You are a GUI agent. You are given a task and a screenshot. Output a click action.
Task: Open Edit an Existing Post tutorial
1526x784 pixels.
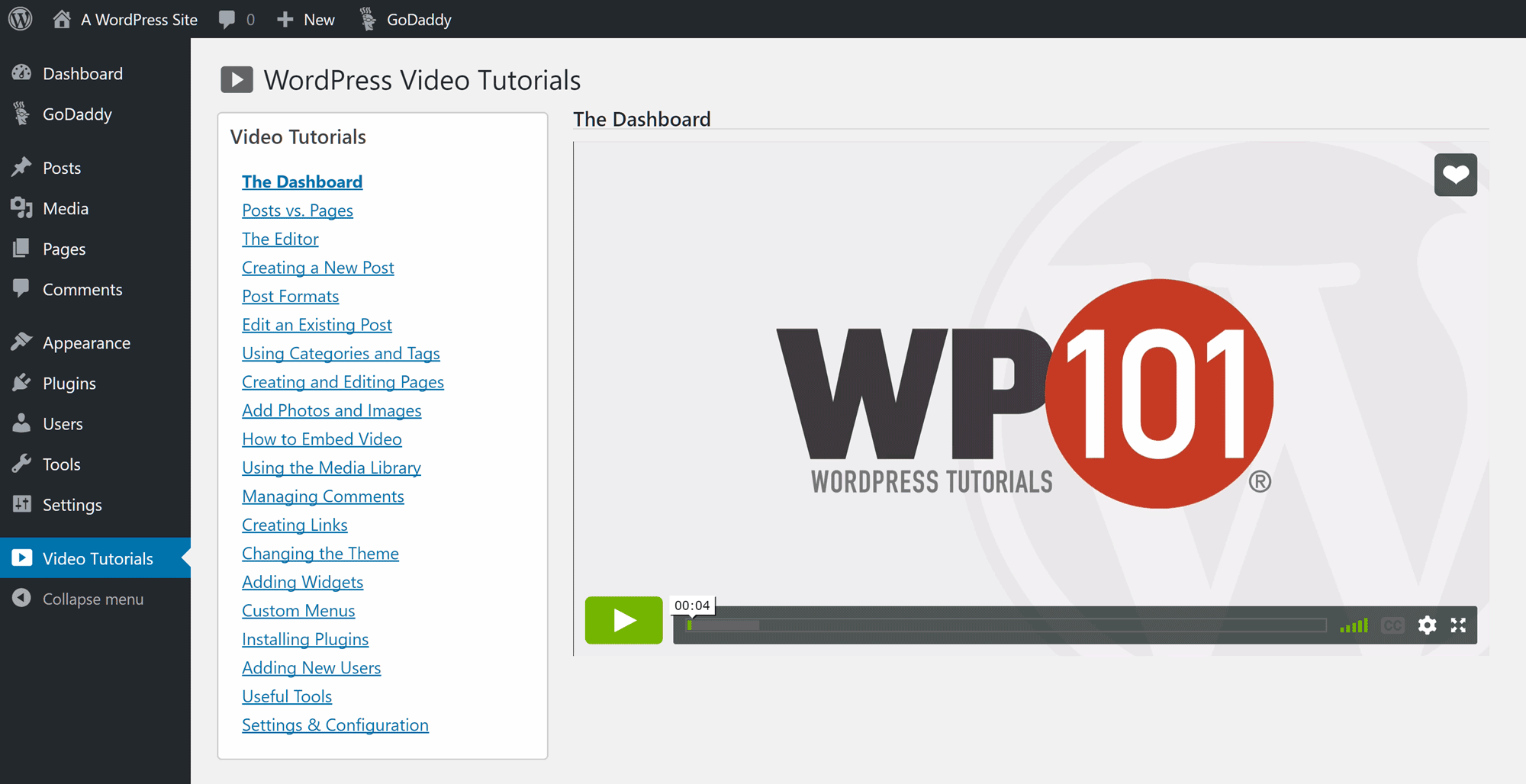[317, 325]
